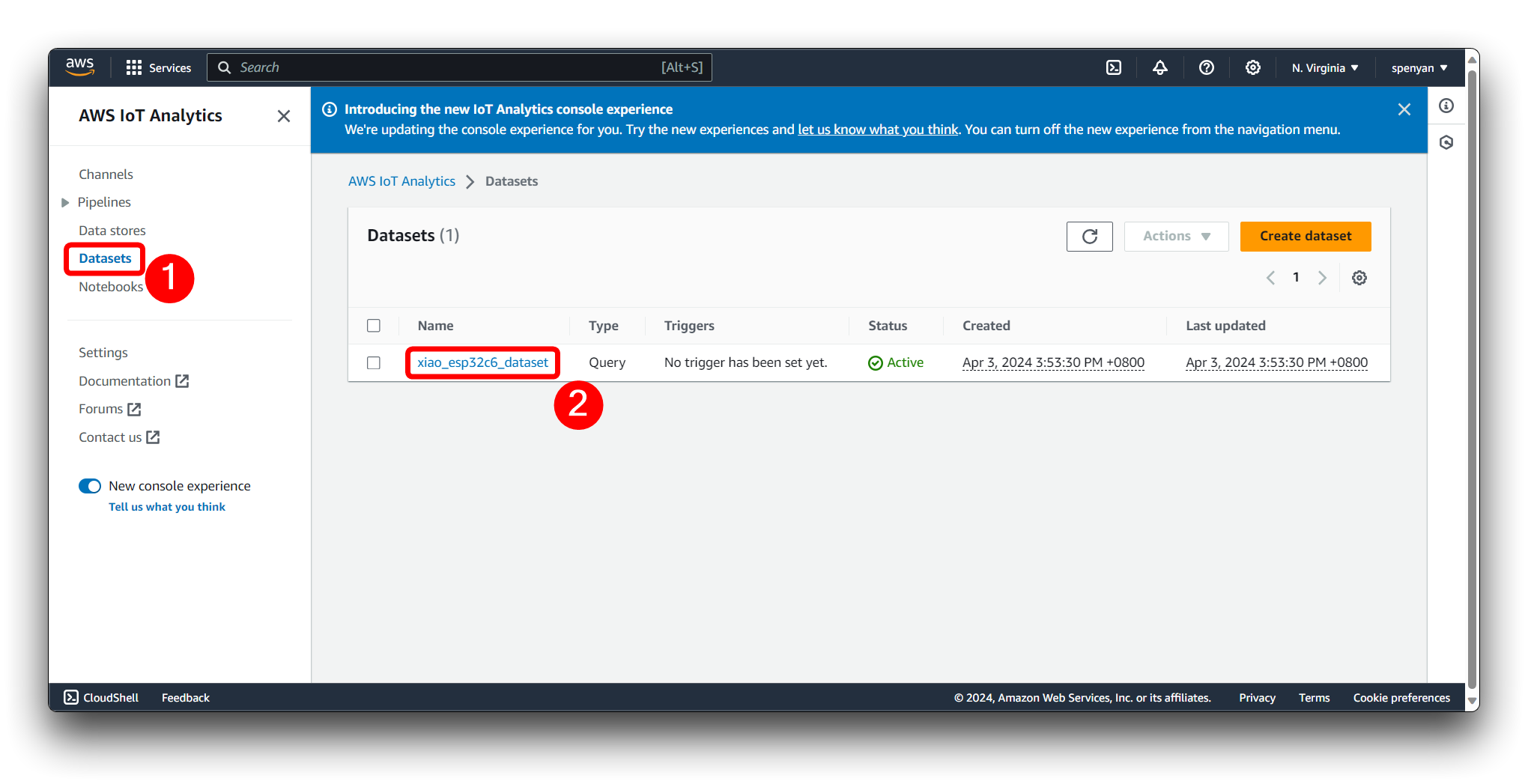Open the Actions dropdown

(x=1177, y=237)
